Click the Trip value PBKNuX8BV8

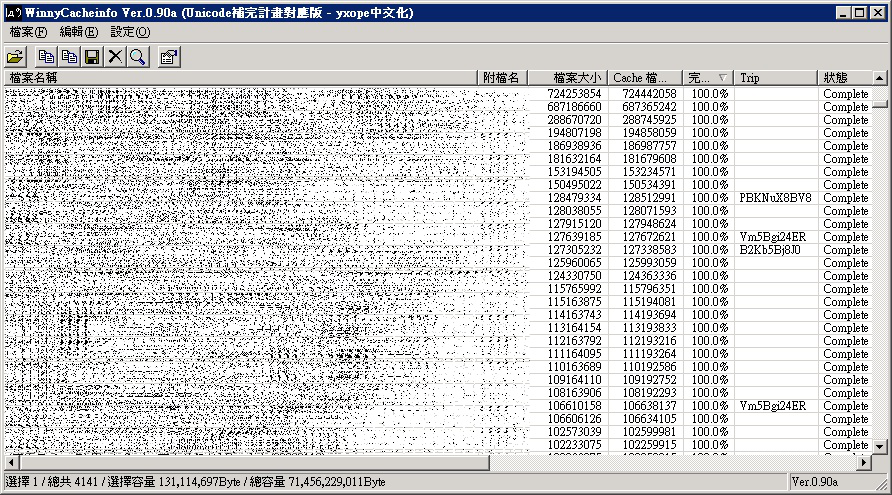tap(775, 198)
